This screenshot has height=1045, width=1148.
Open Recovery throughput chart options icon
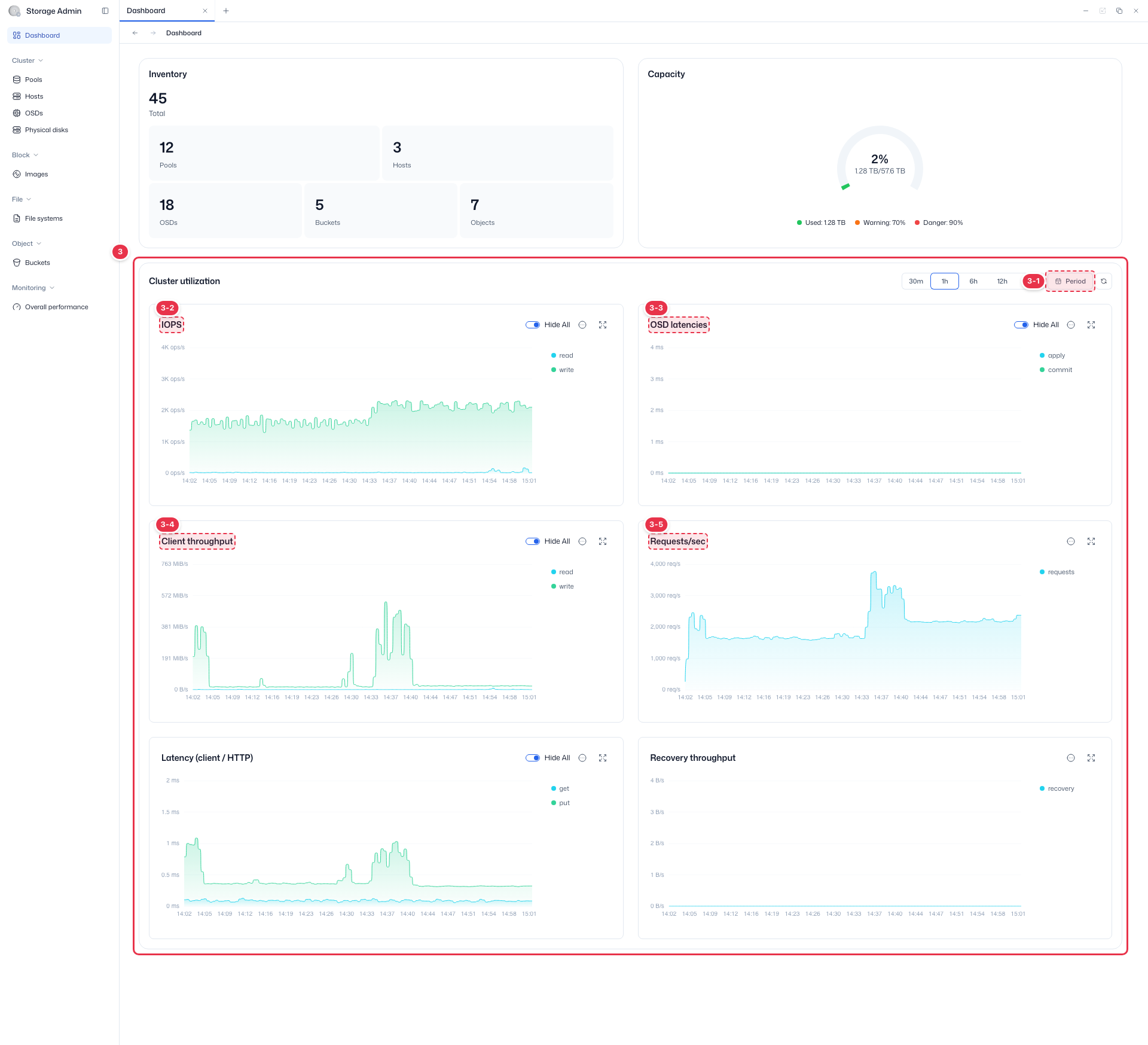click(x=1071, y=758)
